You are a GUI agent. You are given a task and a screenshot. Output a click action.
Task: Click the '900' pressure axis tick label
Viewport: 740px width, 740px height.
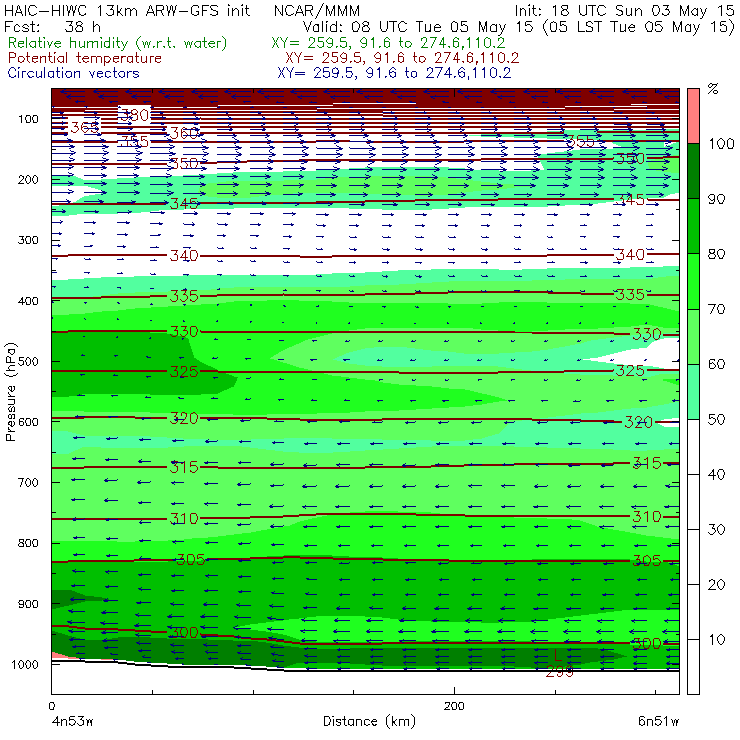tap(28, 604)
